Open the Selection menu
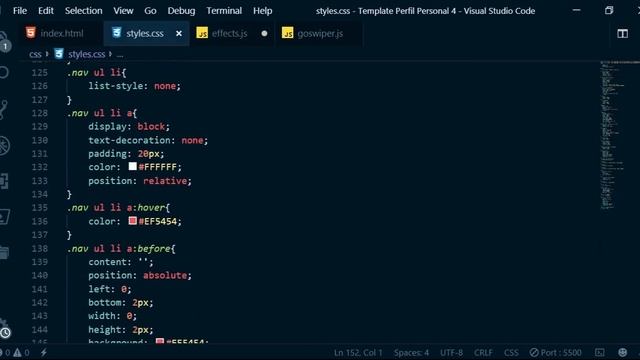Viewport: 640px width, 360px height. [83, 11]
